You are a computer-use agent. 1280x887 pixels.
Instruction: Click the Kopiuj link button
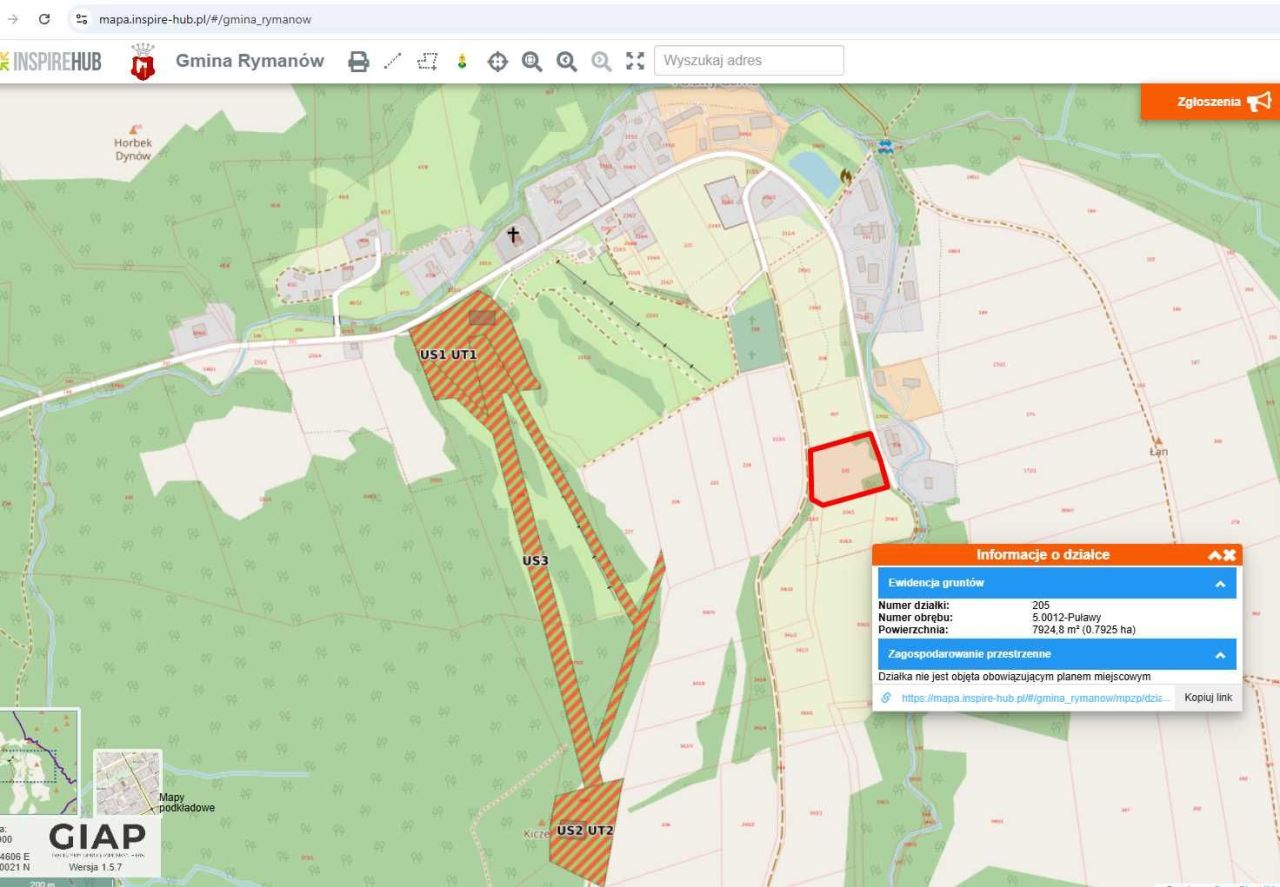click(1208, 697)
